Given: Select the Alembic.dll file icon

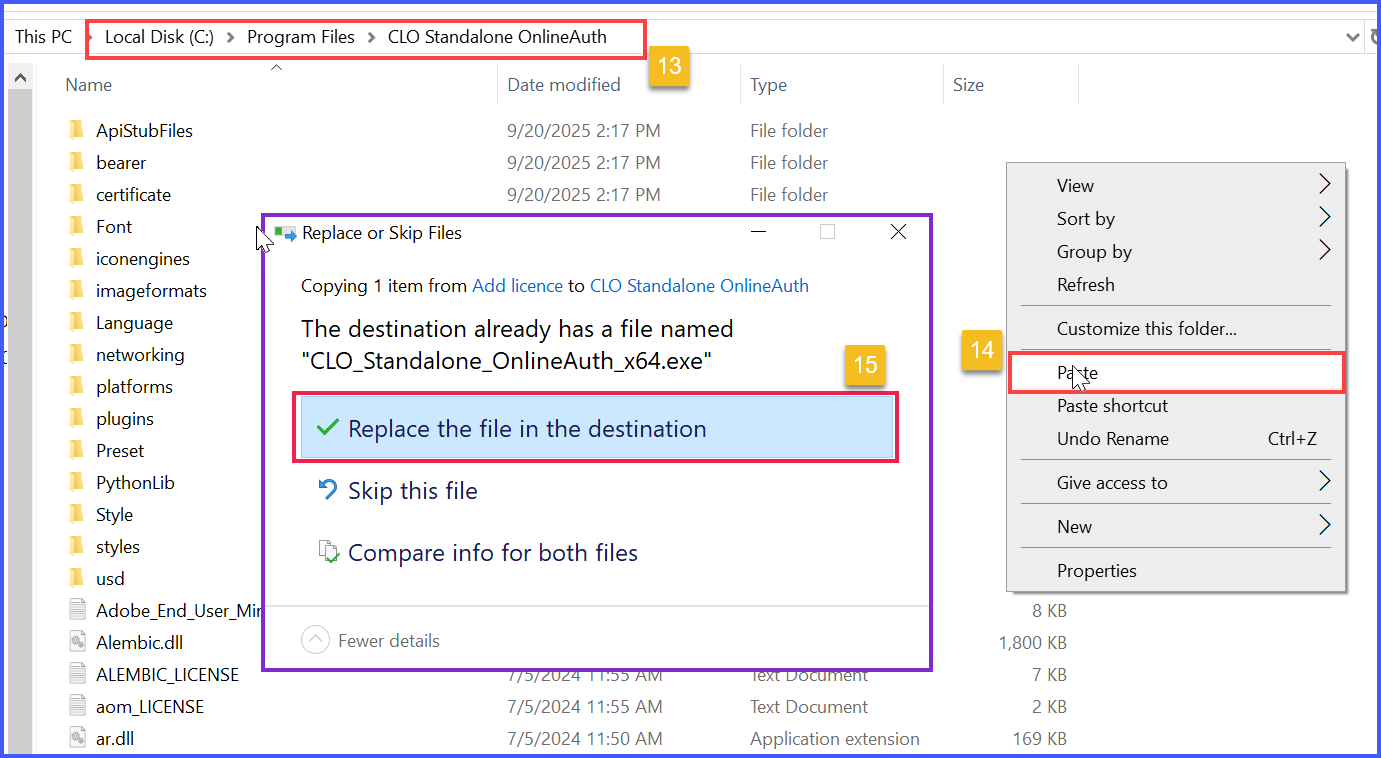Looking at the screenshot, I should coord(78,643).
